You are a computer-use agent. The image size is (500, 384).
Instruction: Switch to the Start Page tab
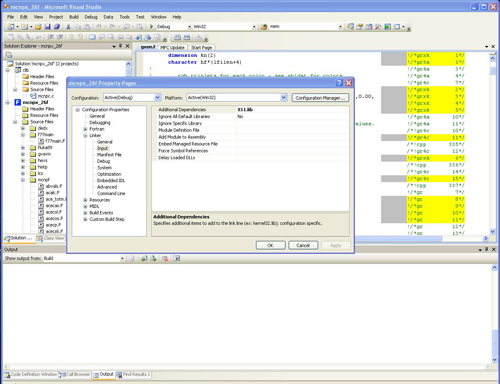tap(201, 48)
